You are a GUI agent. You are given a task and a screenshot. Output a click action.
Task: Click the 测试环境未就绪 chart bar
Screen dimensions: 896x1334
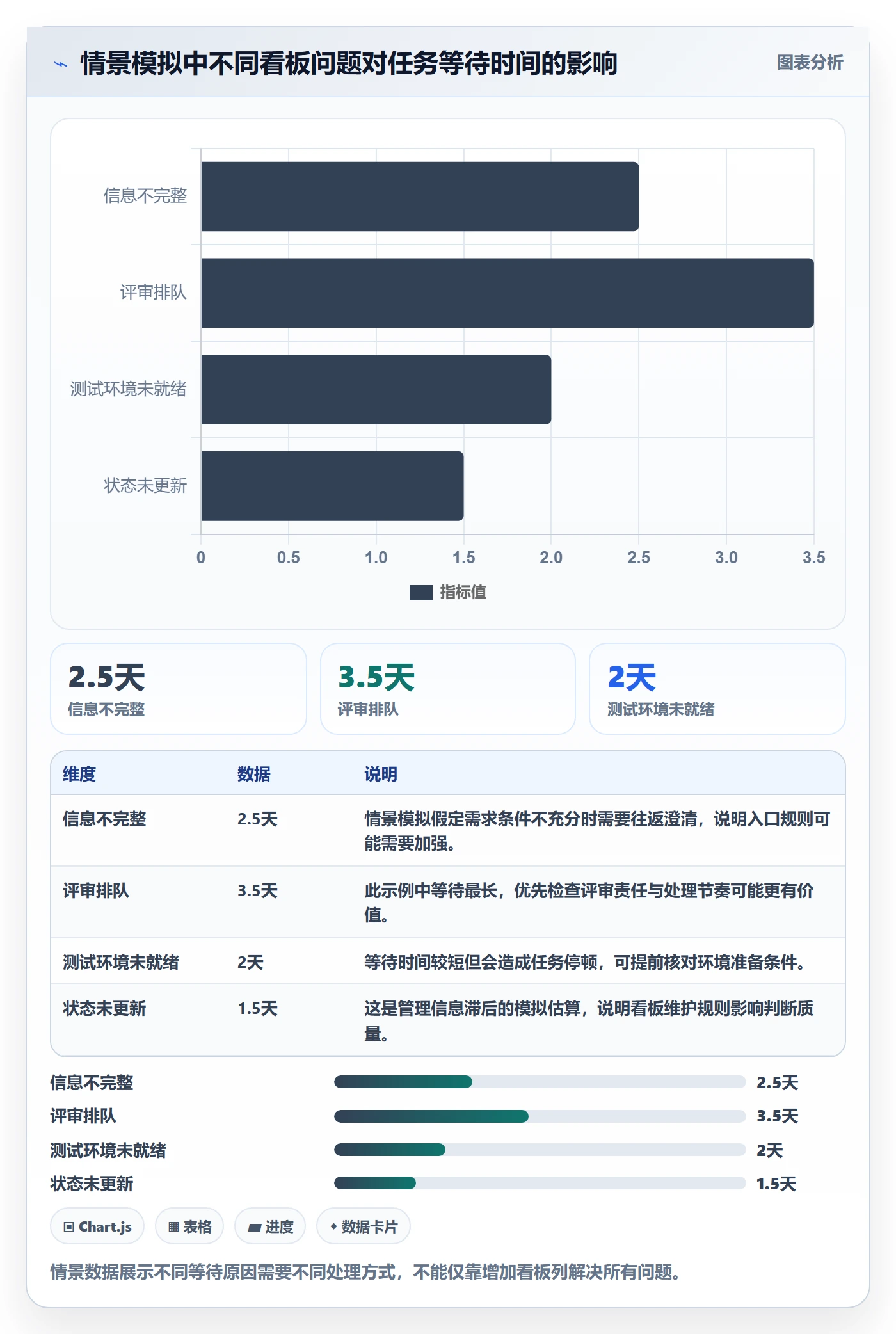tap(376, 390)
